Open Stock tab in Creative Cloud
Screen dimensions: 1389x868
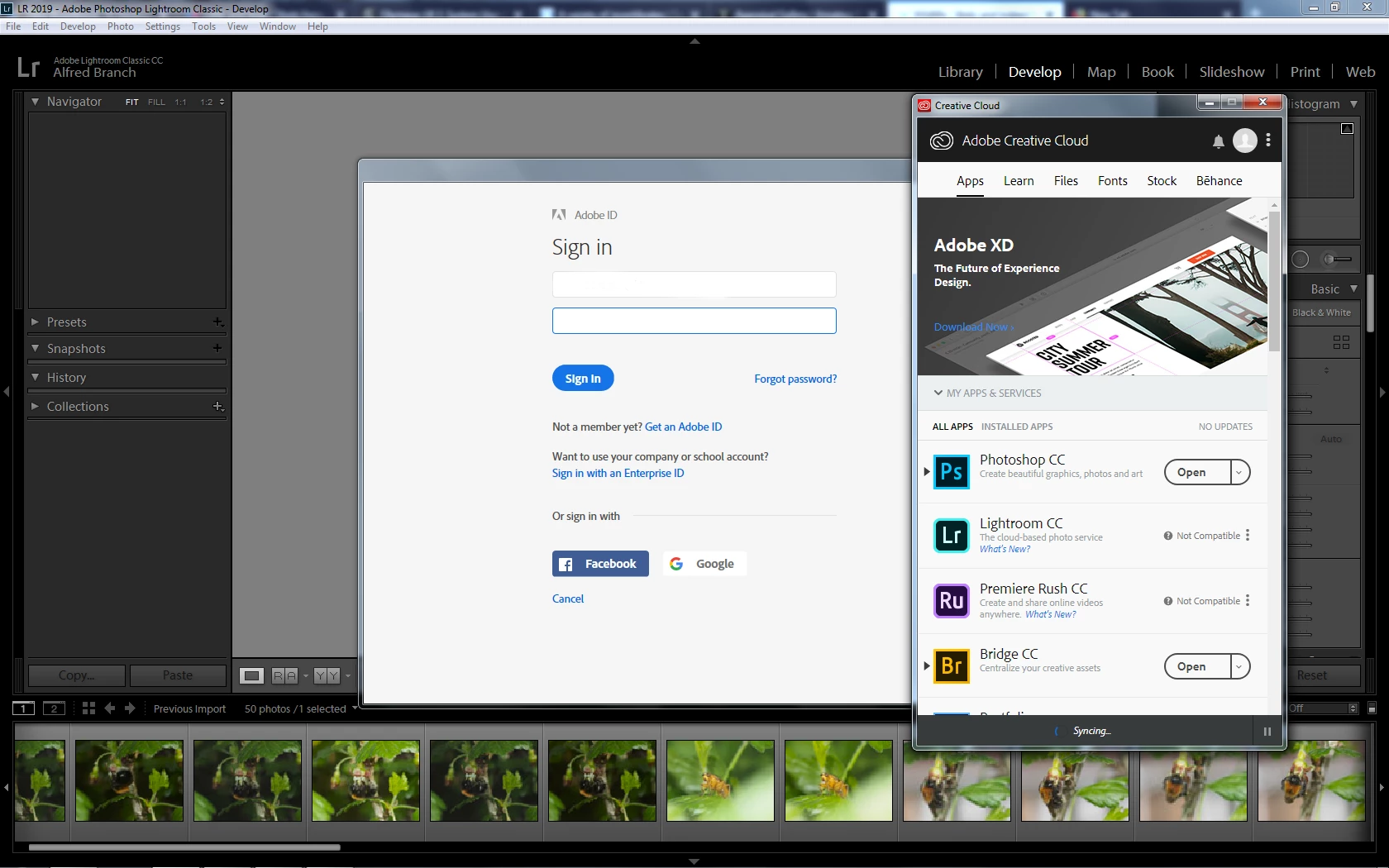point(1162,181)
